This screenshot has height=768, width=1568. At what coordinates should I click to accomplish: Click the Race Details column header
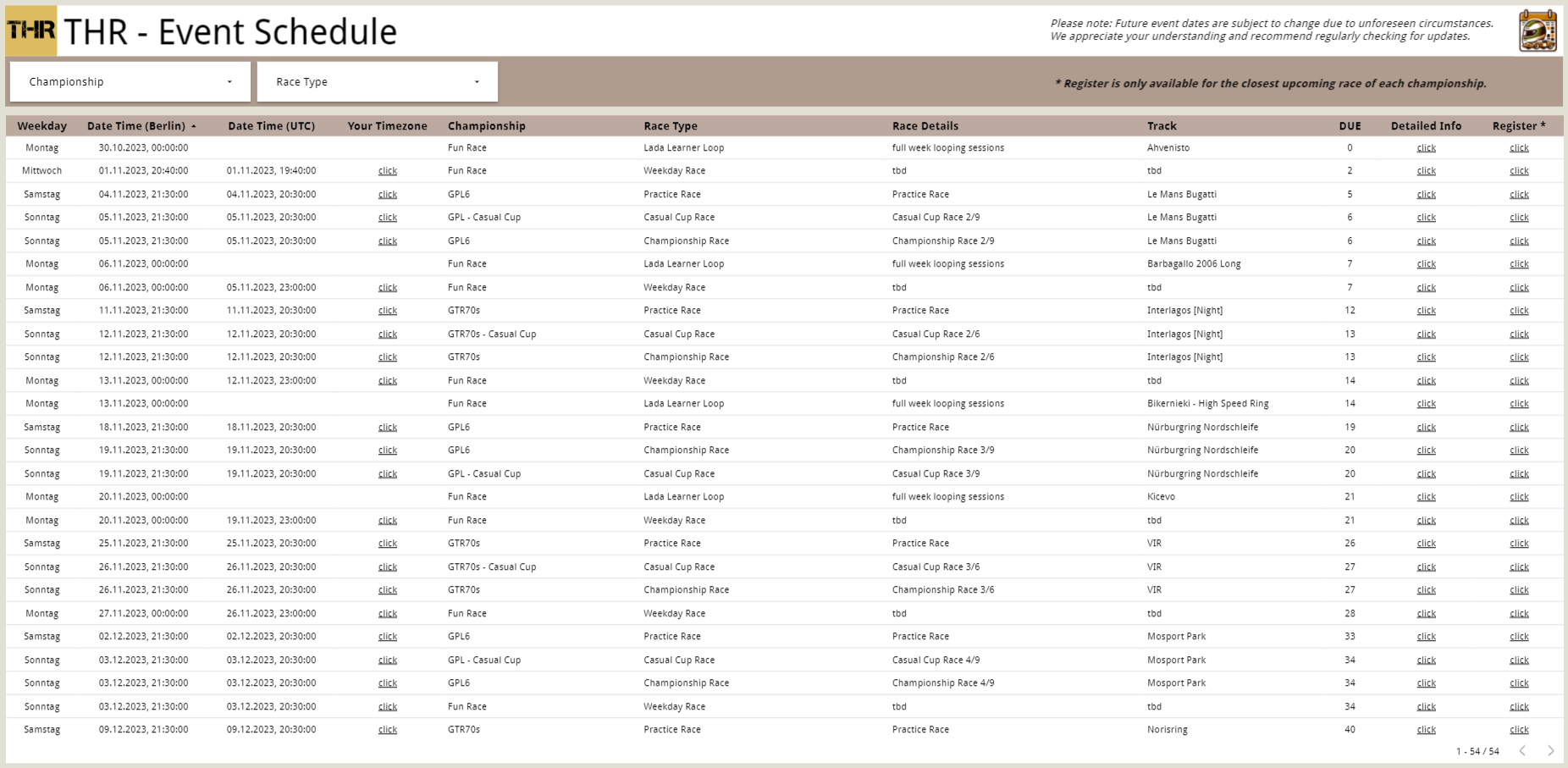point(925,126)
